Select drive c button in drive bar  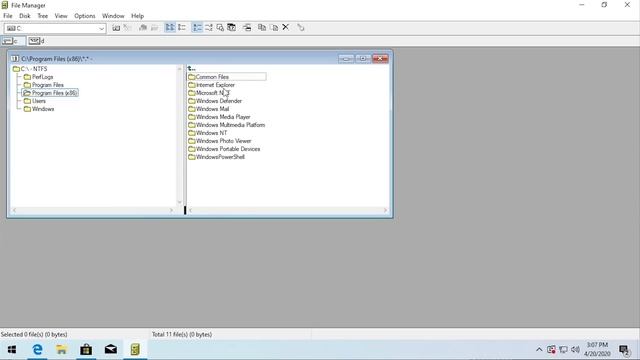[x=13, y=41]
